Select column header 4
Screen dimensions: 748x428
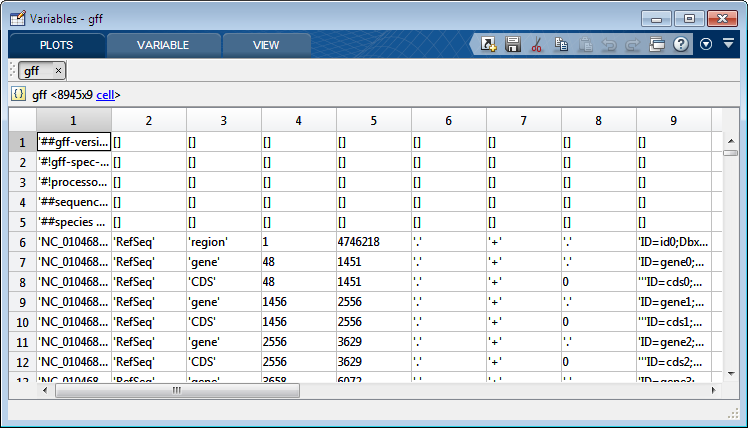point(299,120)
